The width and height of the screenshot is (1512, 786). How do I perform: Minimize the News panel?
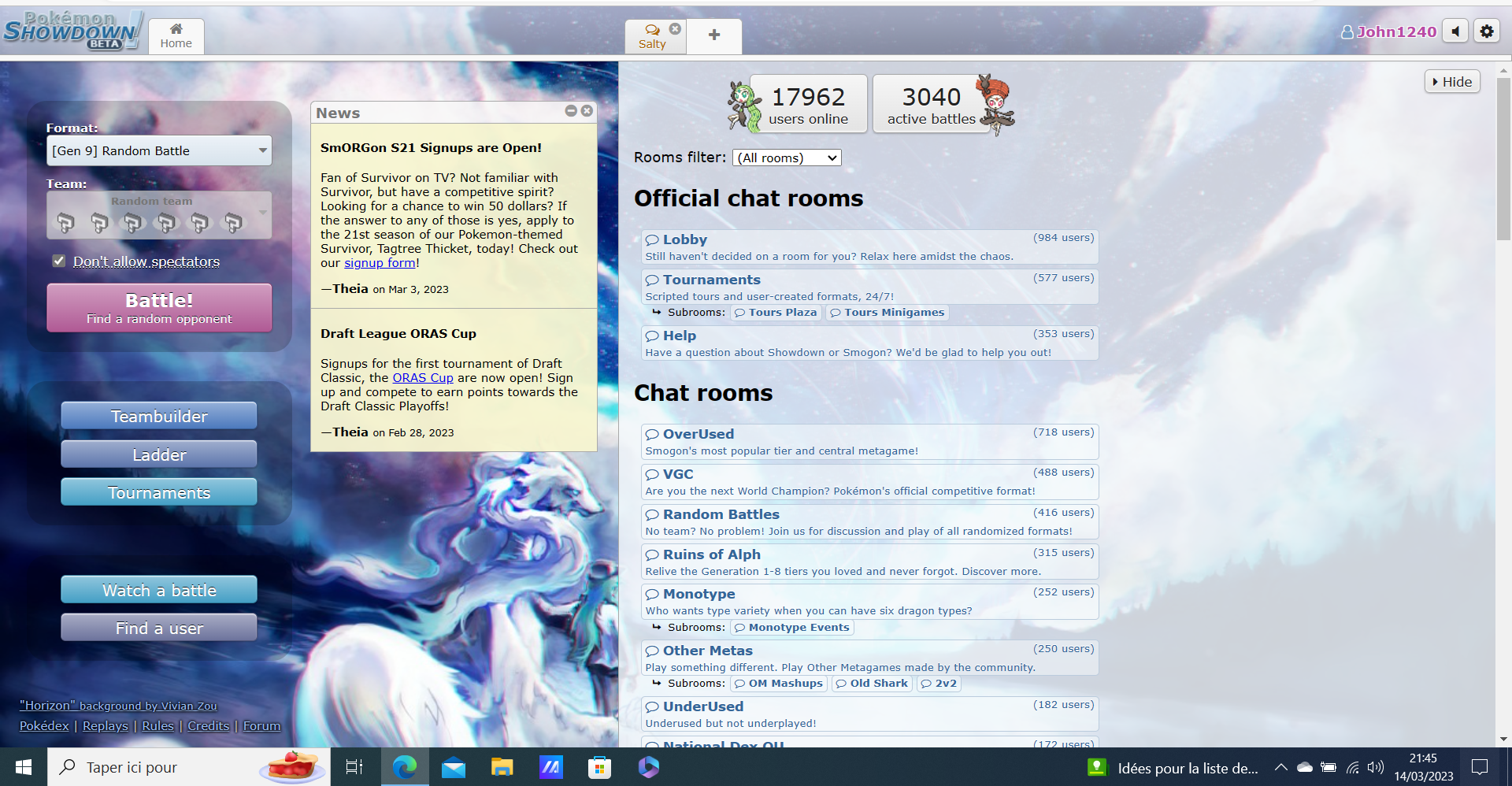[571, 111]
